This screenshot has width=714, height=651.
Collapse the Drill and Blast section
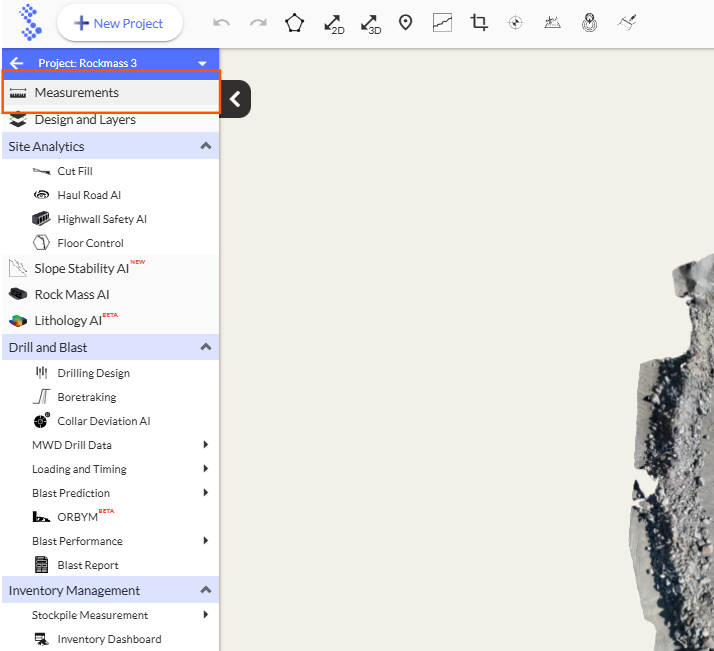click(206, 347)
